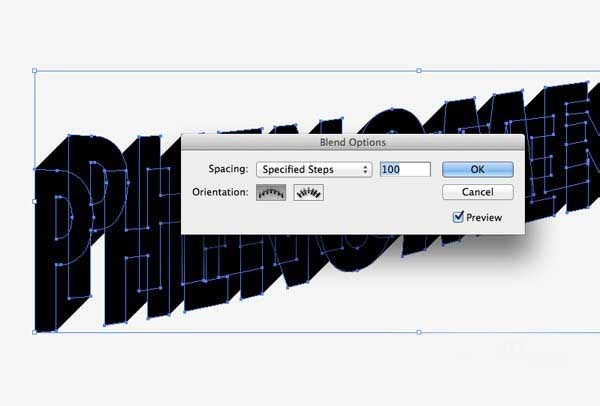Click the Blend Options title bar
The image size is (600, 406).
click(353, 142)
